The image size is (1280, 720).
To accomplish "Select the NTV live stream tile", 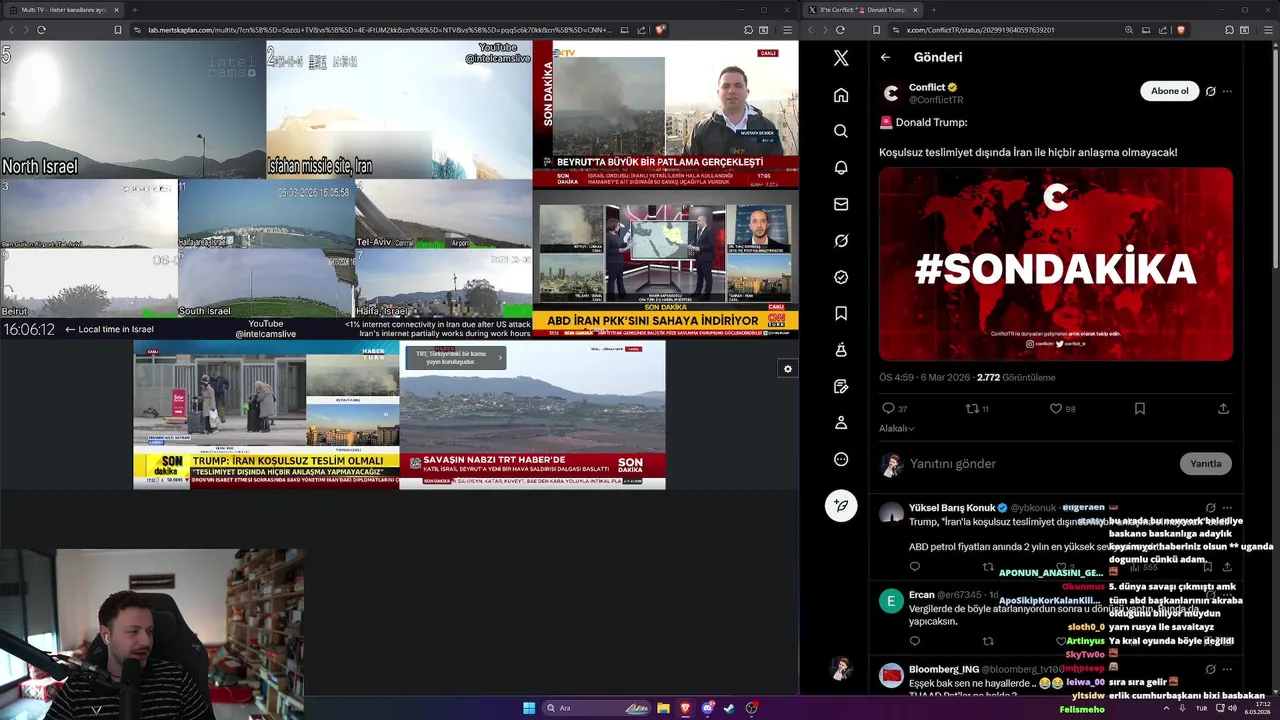I will 665,114.
